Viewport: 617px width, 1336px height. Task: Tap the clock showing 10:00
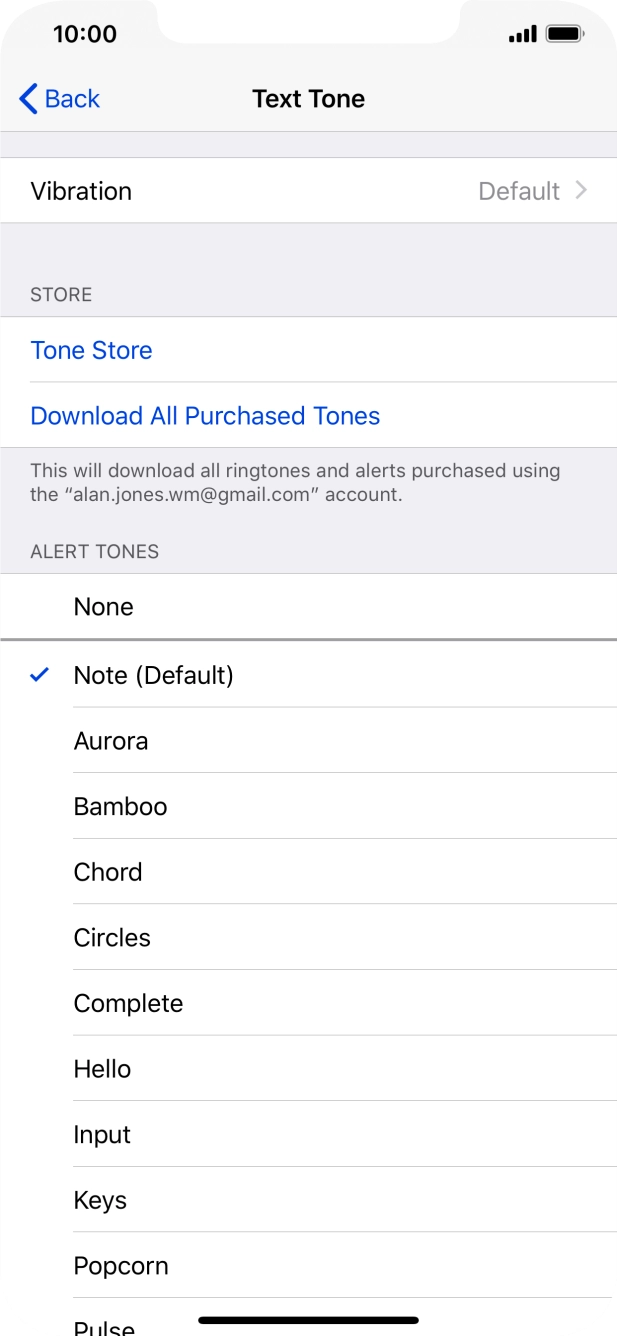click(86, 33)
